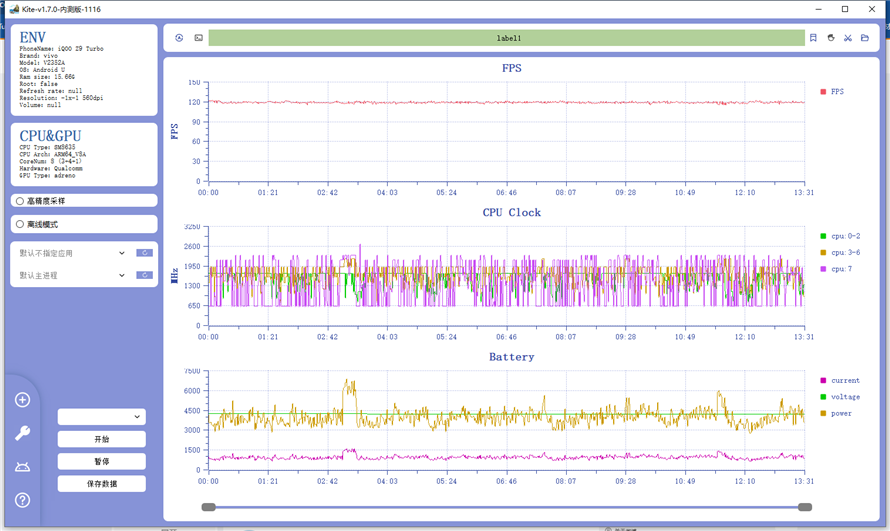Open the wrench settings icon
This screenshot has width=890, height=531.
22,433
